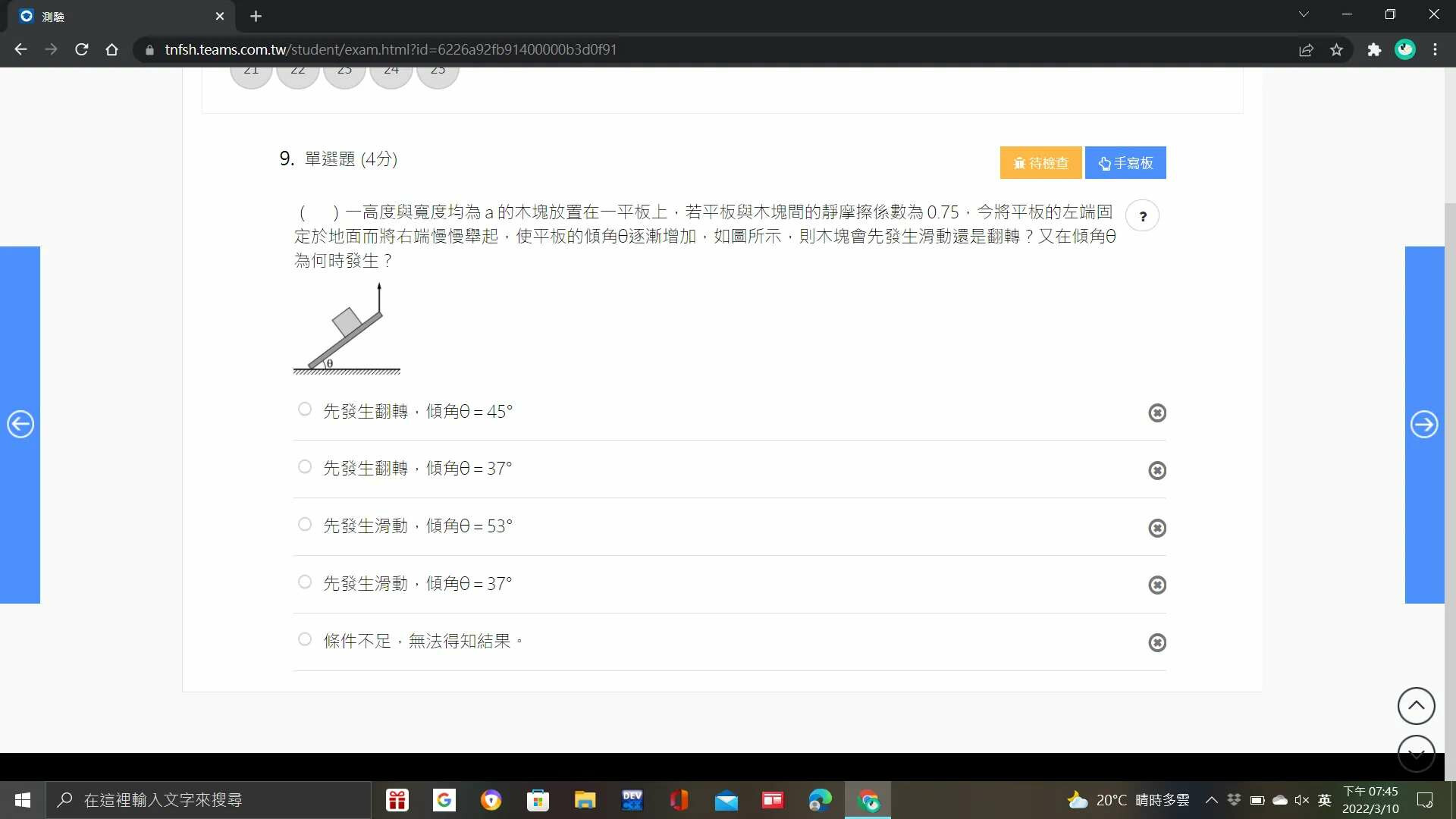Viewport: 1456px width, 819px height.
Task: Open the Chrome profile avatar
Action: coord(1405,50)
